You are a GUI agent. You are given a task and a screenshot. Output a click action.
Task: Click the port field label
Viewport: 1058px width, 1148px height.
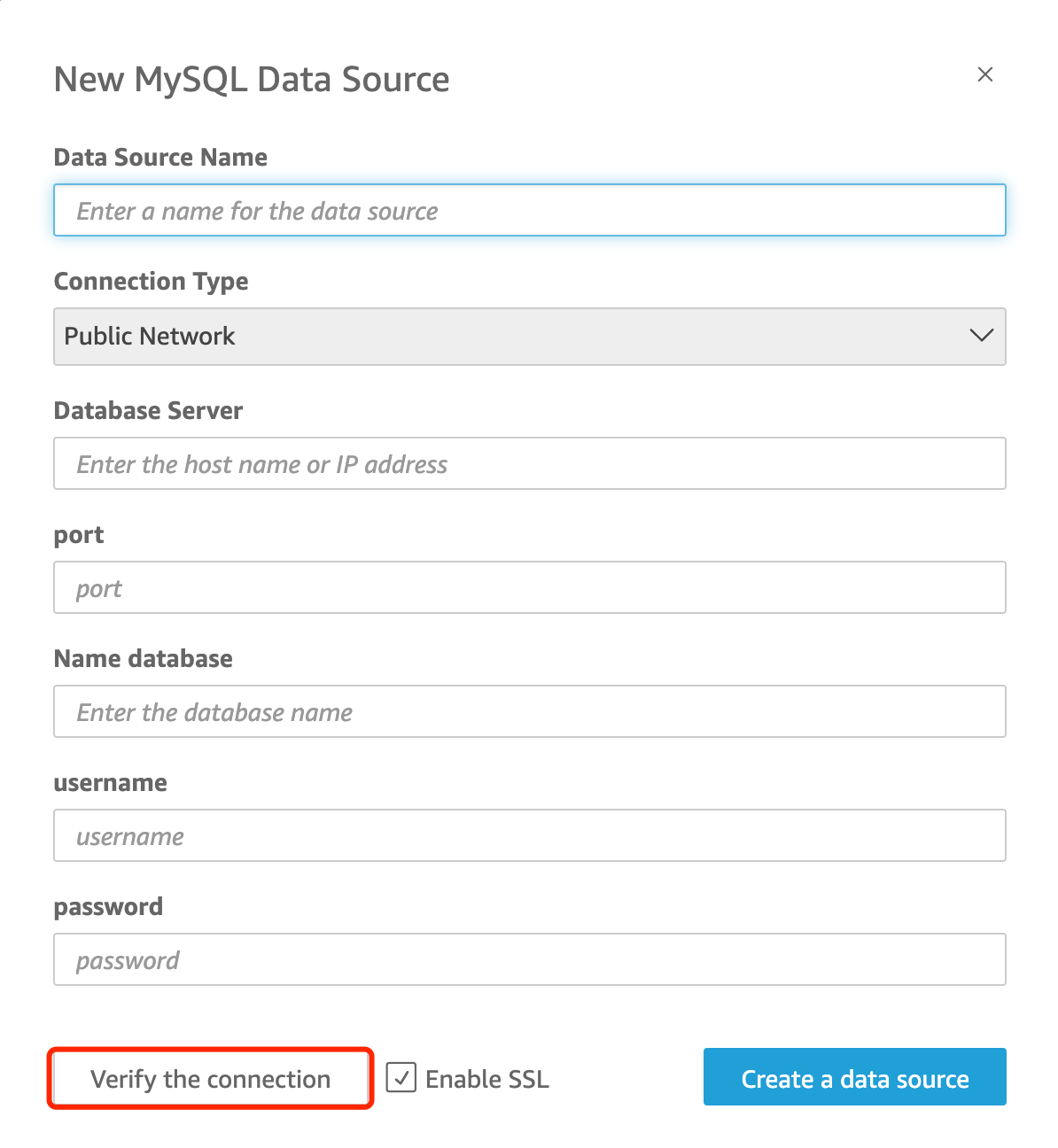tap(79, 535)
